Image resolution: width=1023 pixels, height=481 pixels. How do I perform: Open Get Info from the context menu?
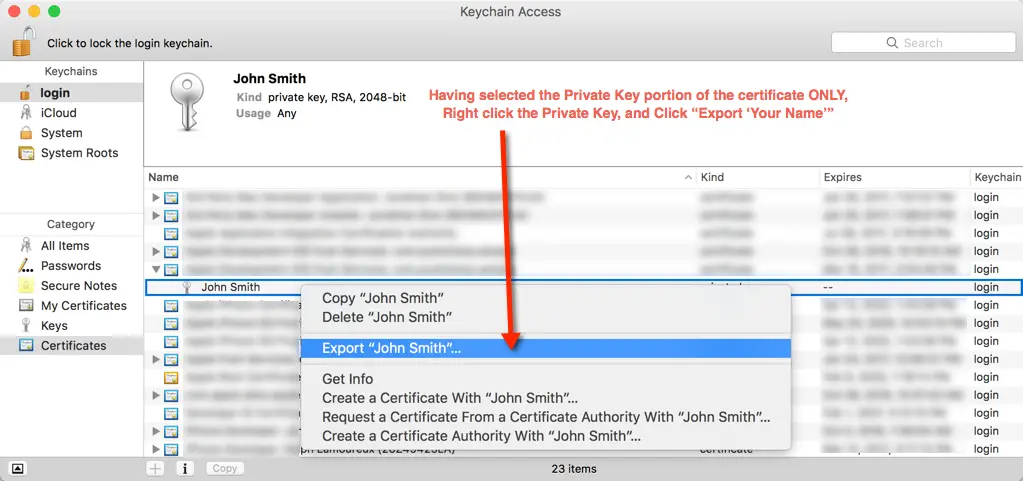545,379
